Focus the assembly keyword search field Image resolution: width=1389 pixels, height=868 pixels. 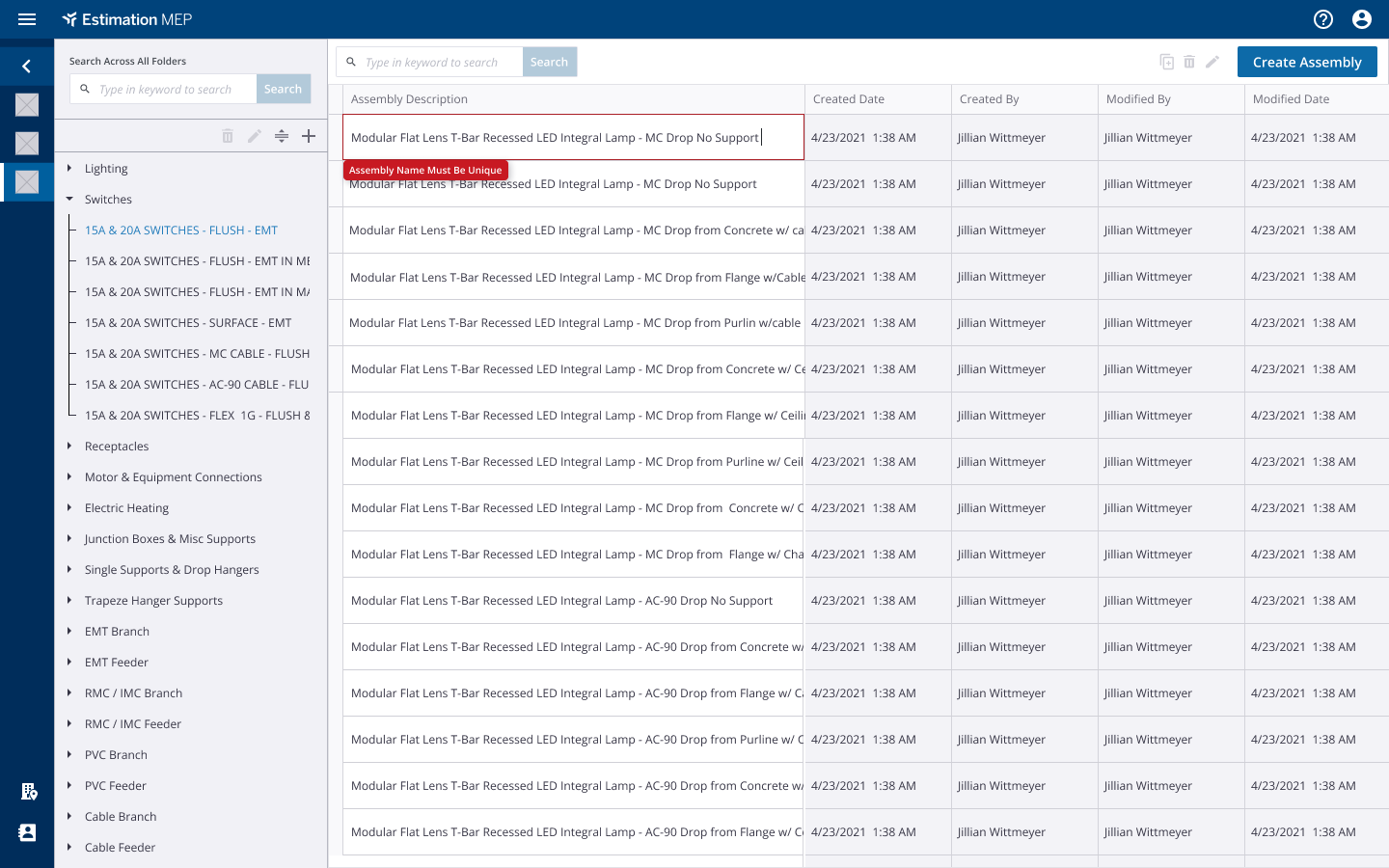coord(430,62)
